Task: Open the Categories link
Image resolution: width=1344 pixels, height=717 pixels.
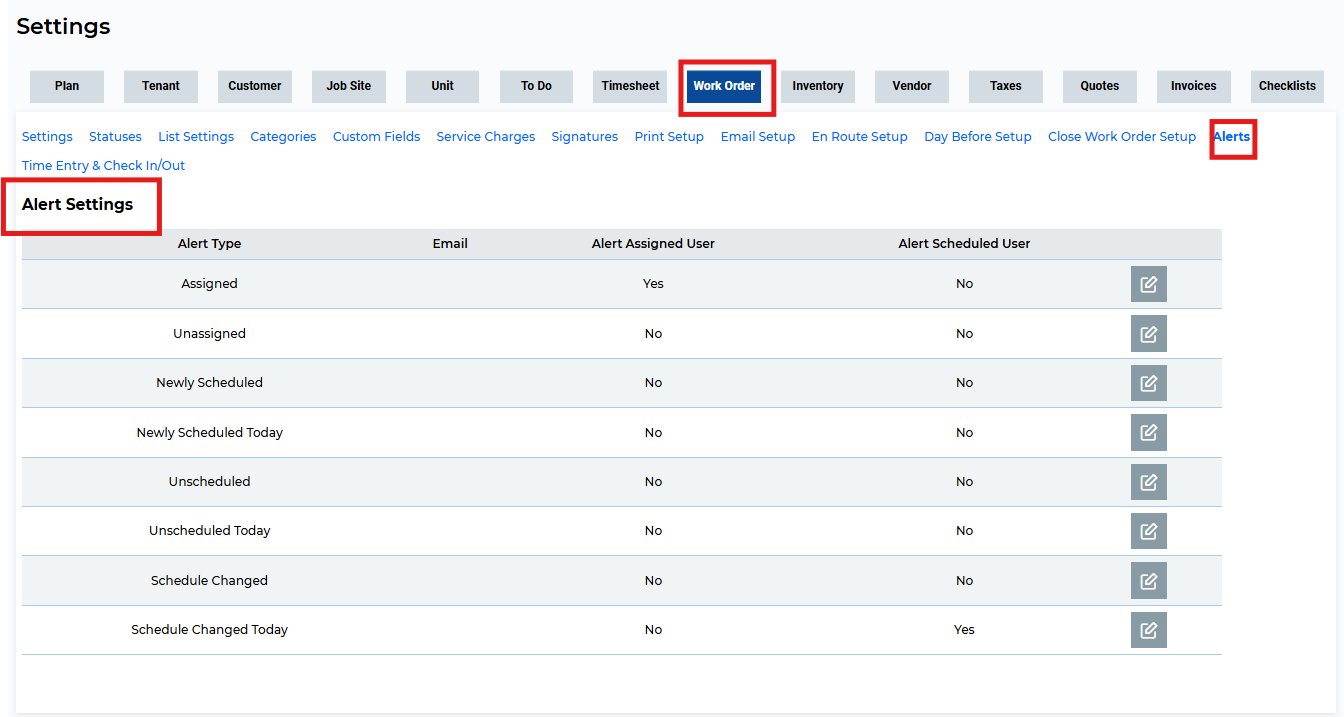Action: 283,137
